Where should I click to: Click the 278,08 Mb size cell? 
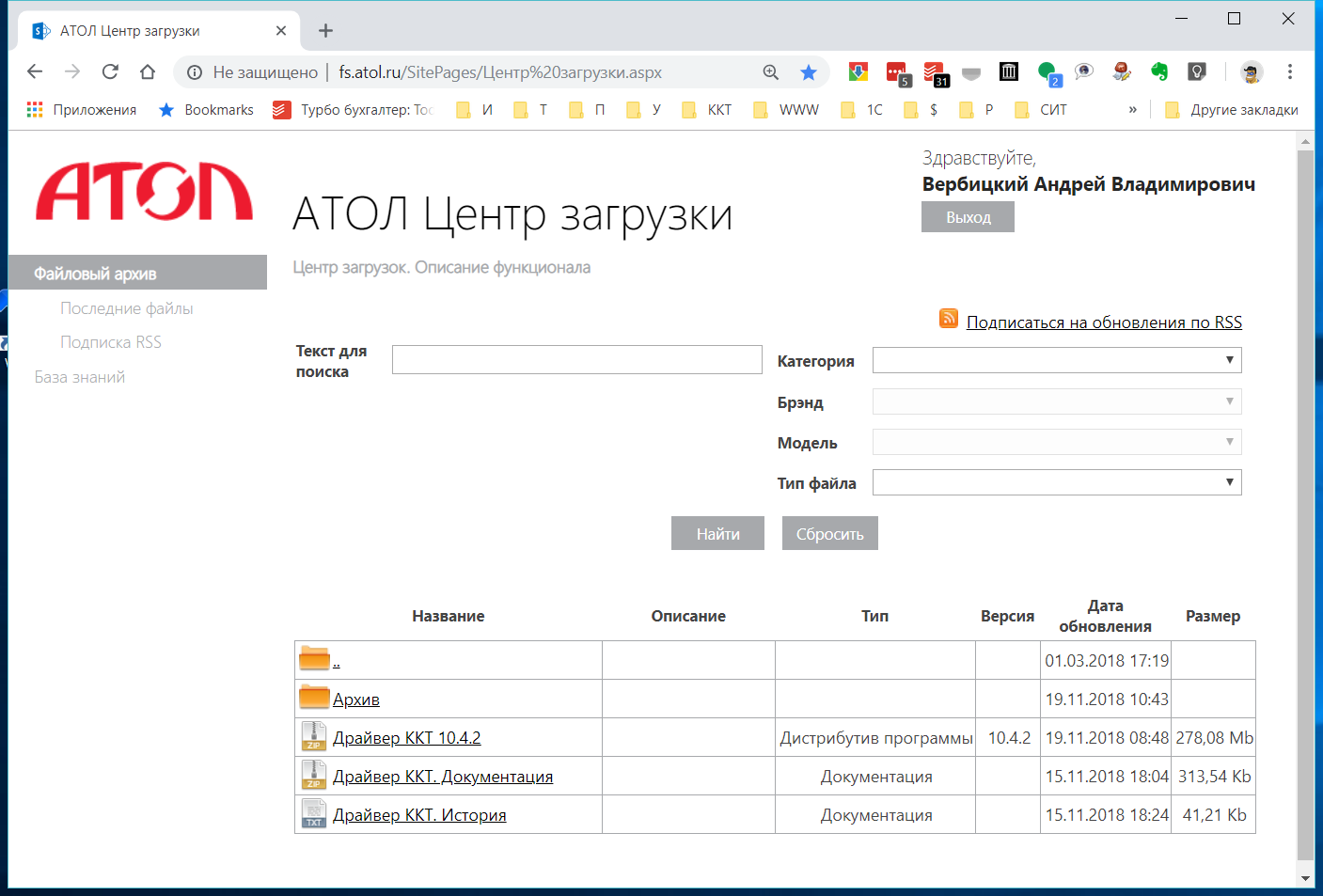(x=1214, y=738)
